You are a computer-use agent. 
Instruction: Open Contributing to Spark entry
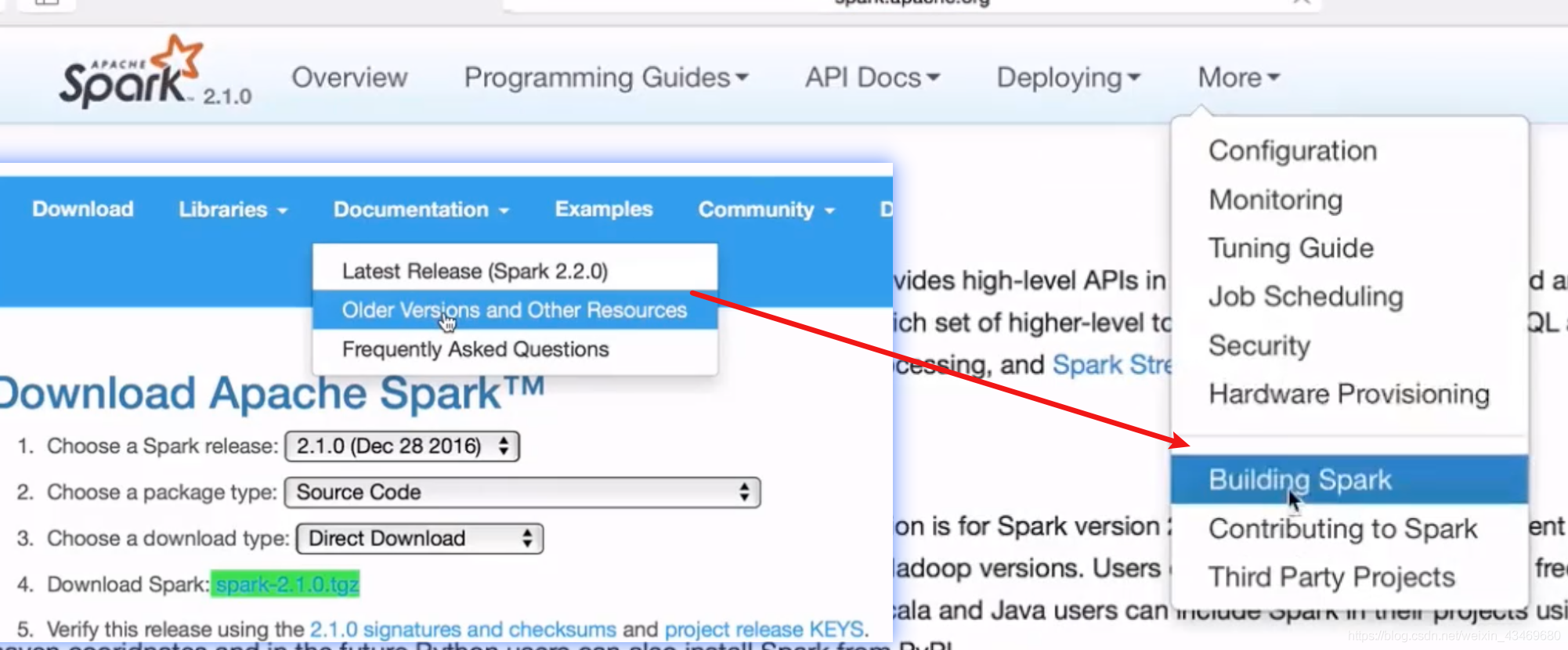point(1343,529)
